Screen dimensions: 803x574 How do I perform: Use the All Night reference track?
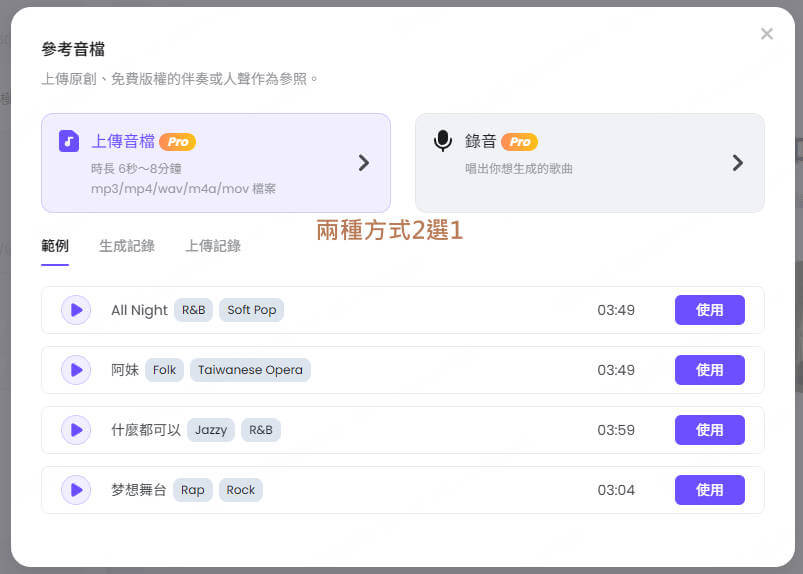pos(709,310)
